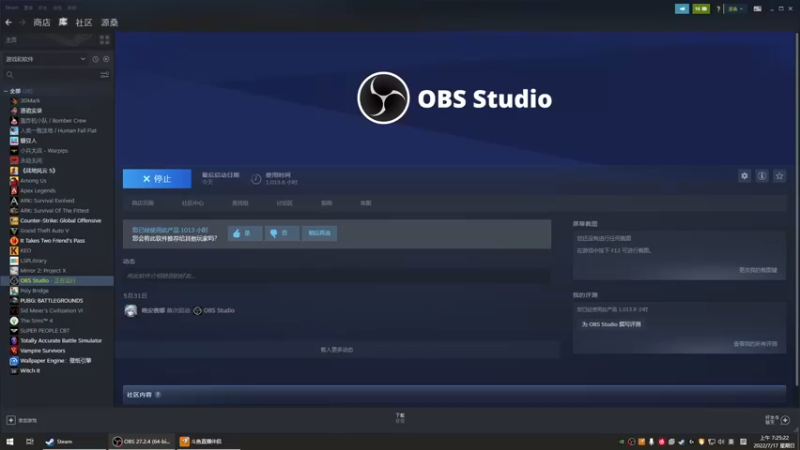The height and width of the screenshot is (450, 800).
Task: Load more activity with 载入更多动态
Action: click(337, 350)
